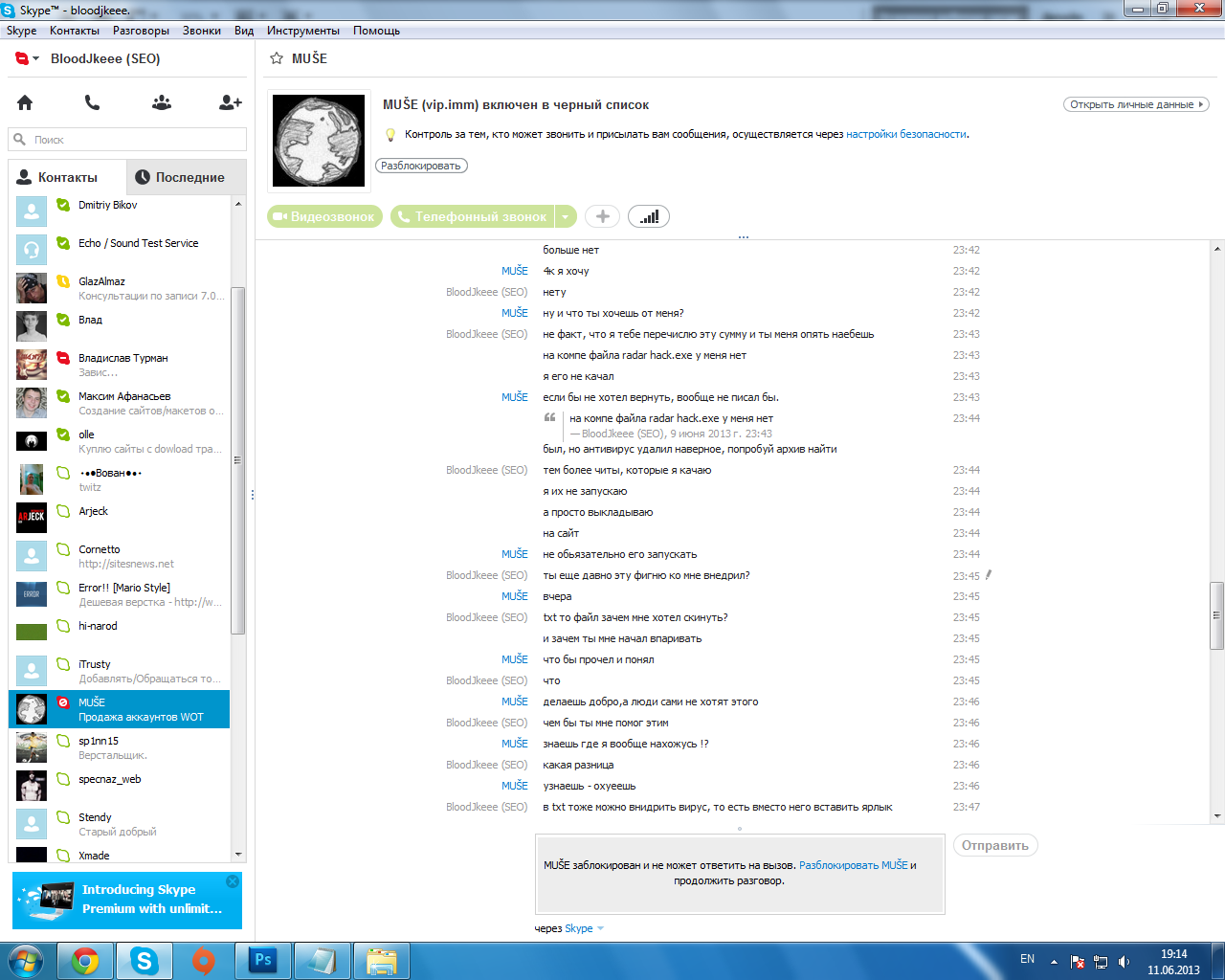Open the Вид menu

[x=244, y=31]
